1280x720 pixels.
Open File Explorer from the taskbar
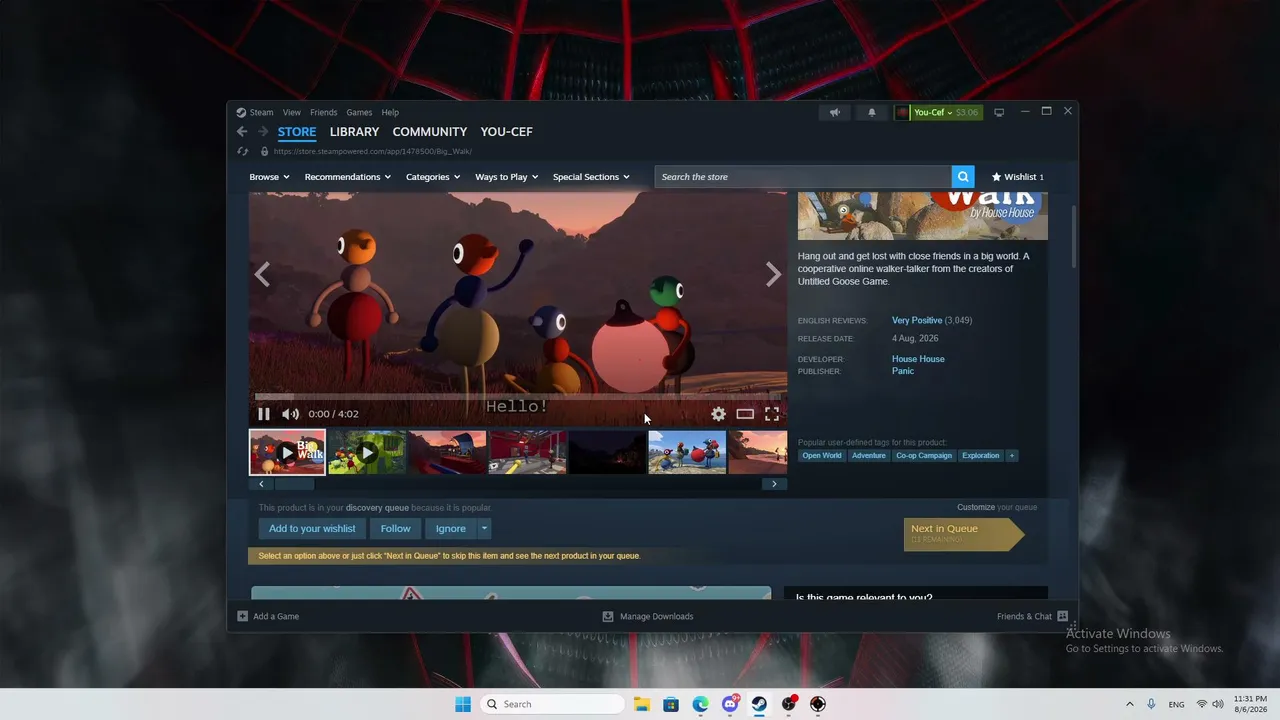click(x=641, y=704)
